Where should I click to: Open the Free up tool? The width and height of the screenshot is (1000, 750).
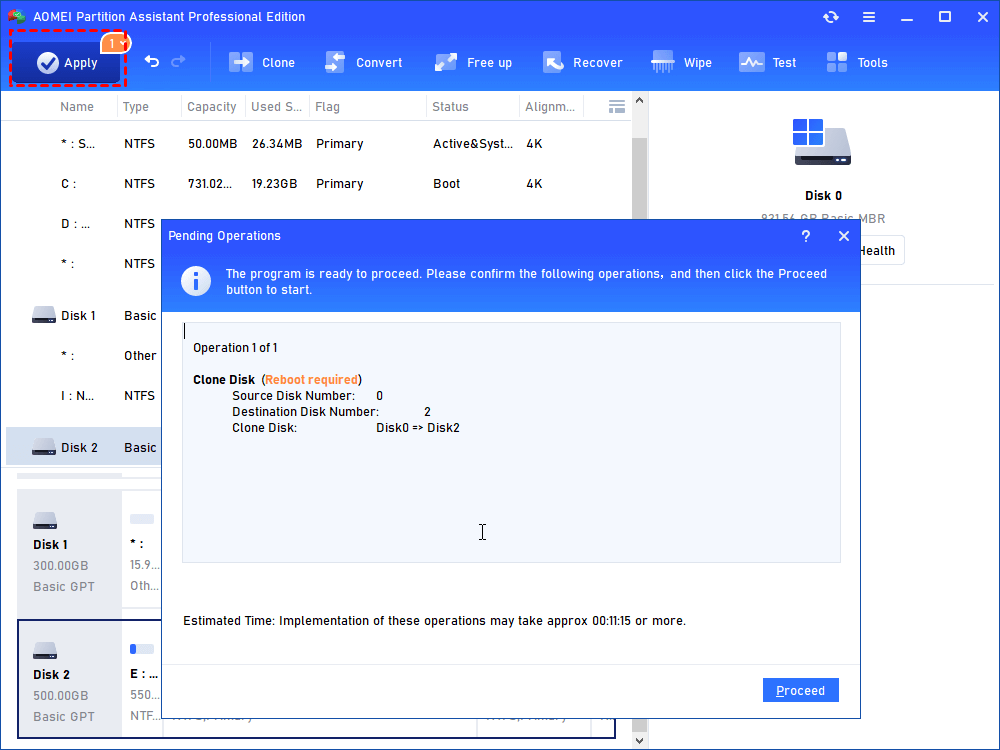pyautogui.click(x=473, y=62)
